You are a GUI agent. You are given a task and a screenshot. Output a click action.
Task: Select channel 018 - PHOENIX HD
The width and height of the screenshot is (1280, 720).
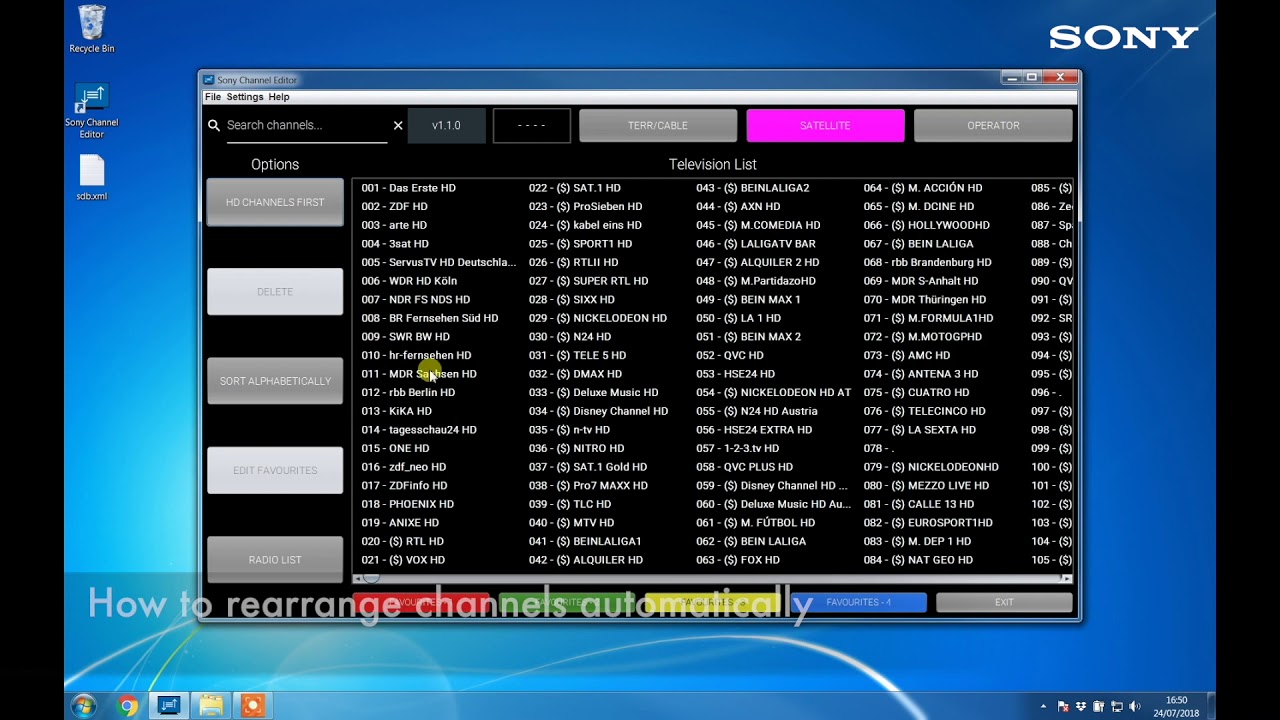coord(407,504)
